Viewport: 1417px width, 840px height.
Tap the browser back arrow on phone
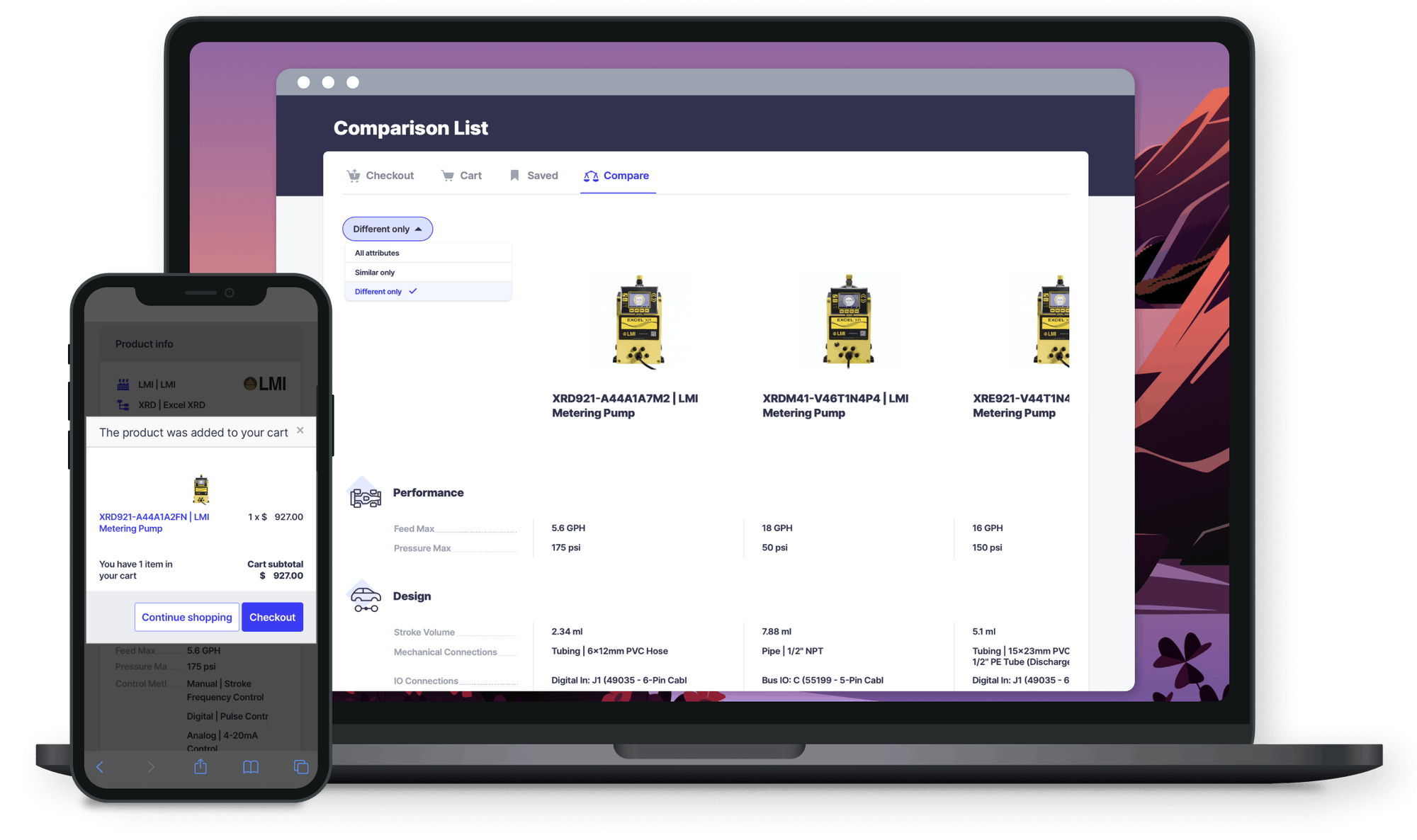coord(100,766)
